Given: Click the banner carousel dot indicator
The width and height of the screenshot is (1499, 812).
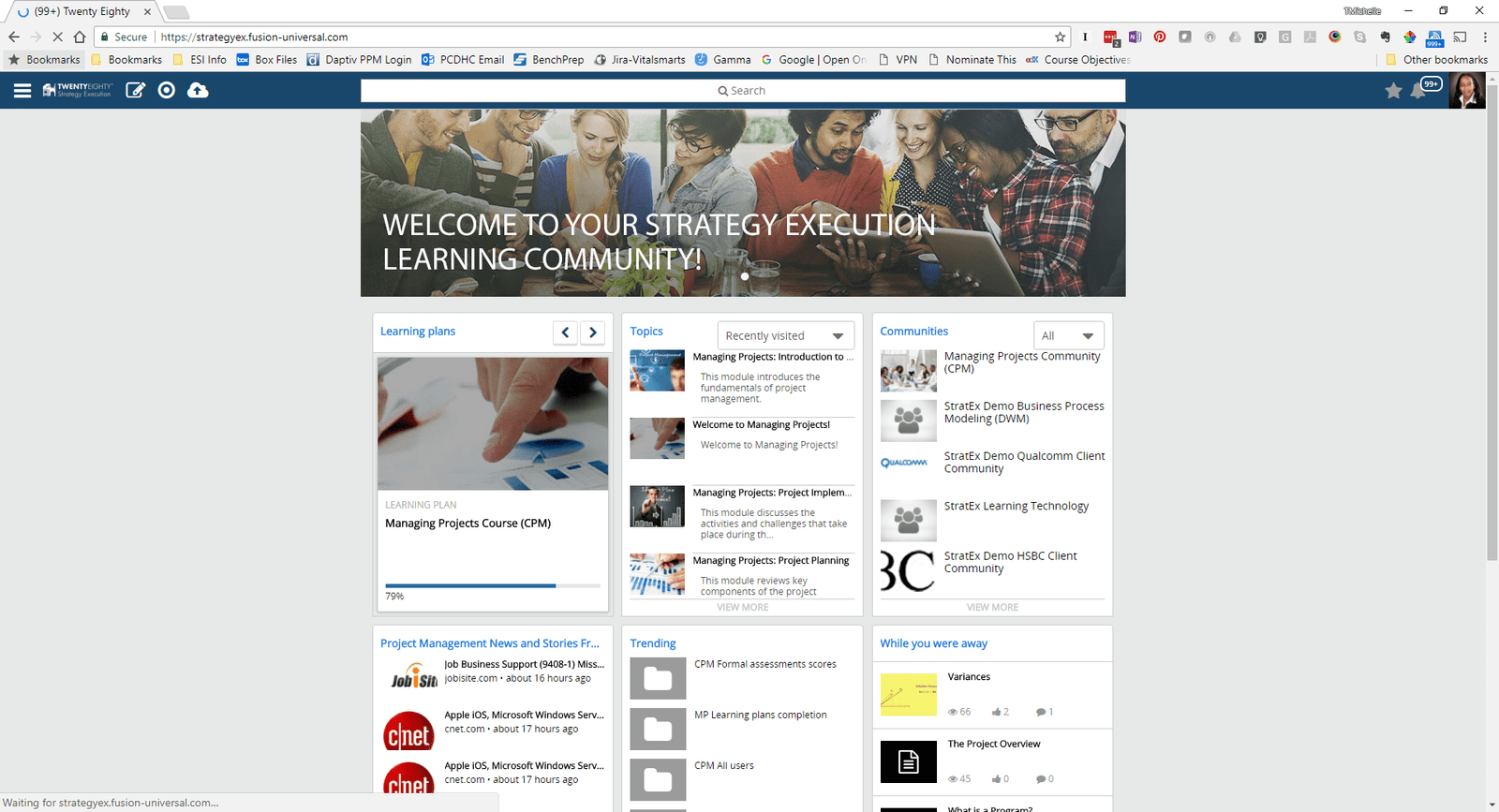Looking at the screenshot, I should (x=745, y=276).
